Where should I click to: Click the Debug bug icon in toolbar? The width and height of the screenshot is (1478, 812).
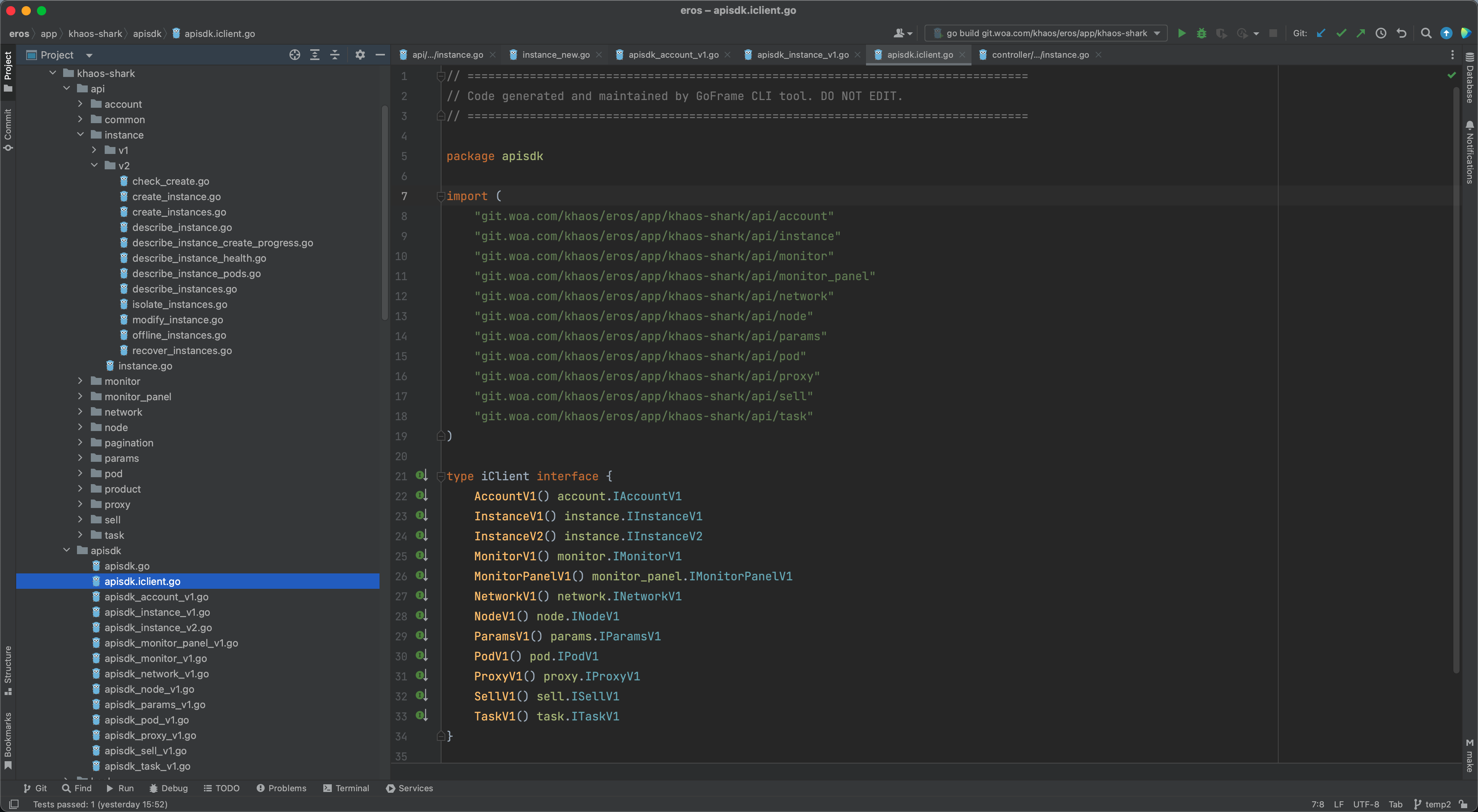pos(1201,33)
